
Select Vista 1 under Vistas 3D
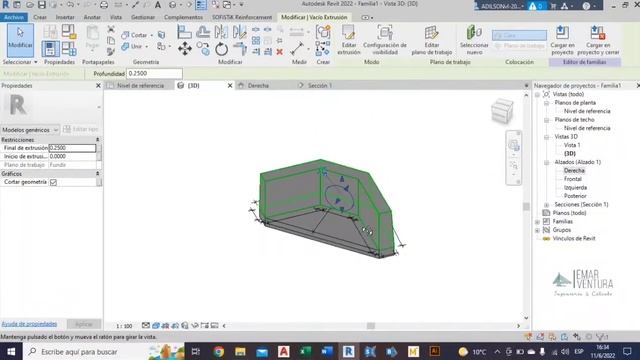[572, 145]
